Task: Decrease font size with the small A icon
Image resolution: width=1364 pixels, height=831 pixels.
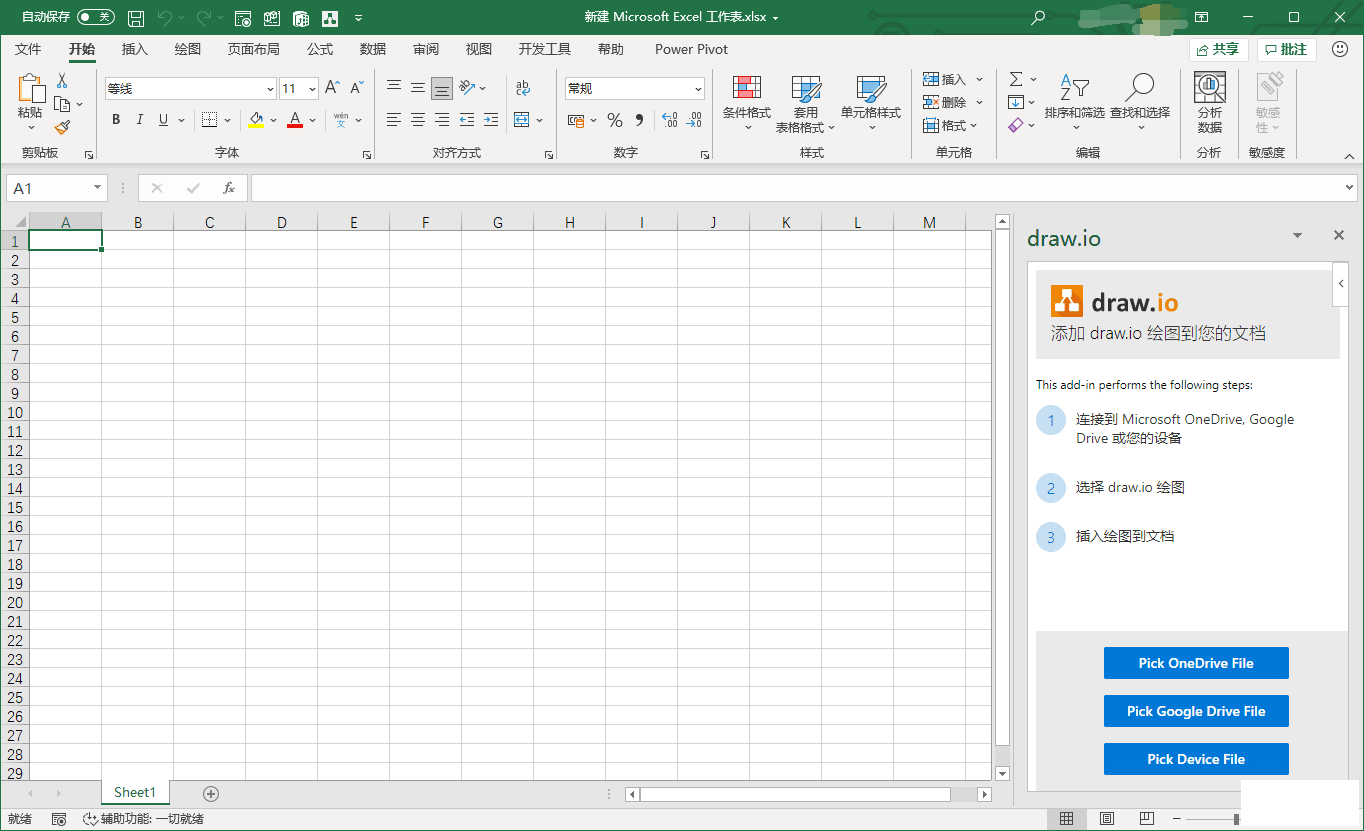Action: pos(356,88)
